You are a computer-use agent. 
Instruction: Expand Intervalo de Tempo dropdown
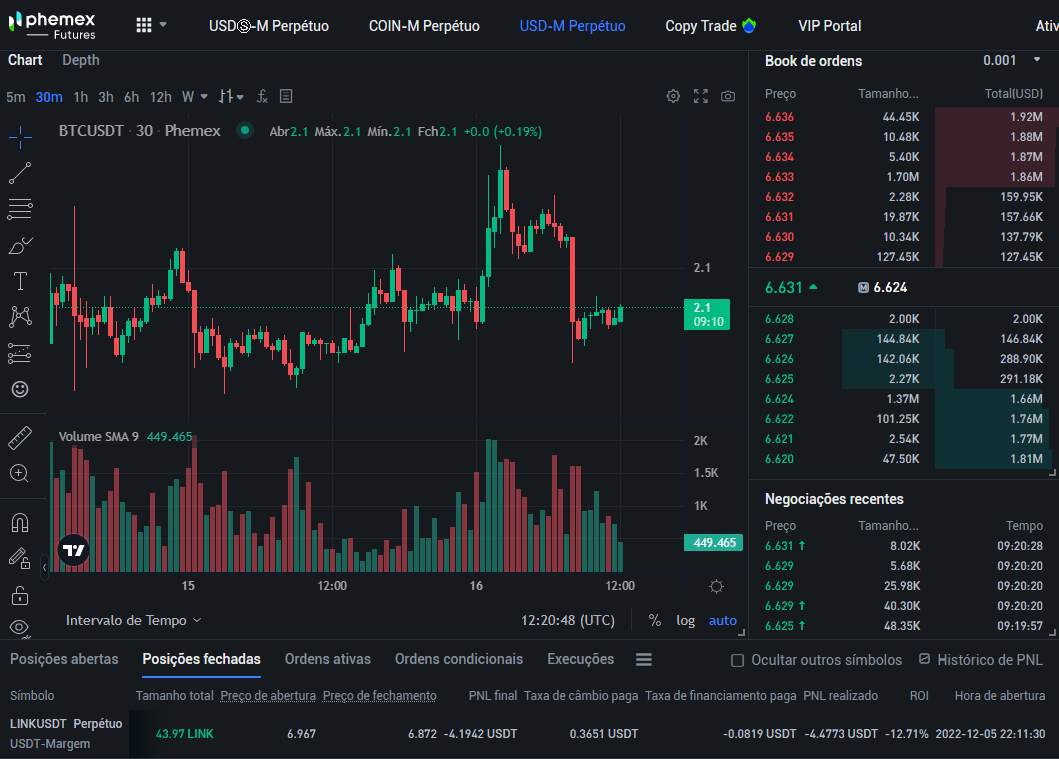click(x=134, y=621)
